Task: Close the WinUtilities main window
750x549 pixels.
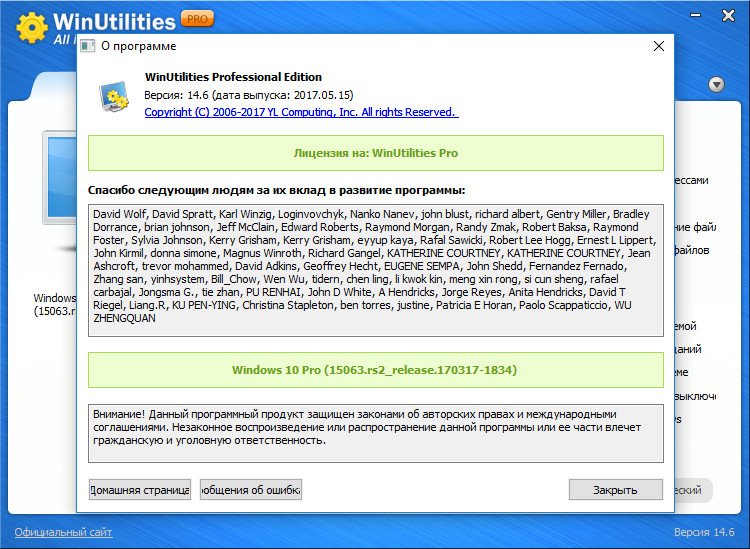Action: point(728,16)
